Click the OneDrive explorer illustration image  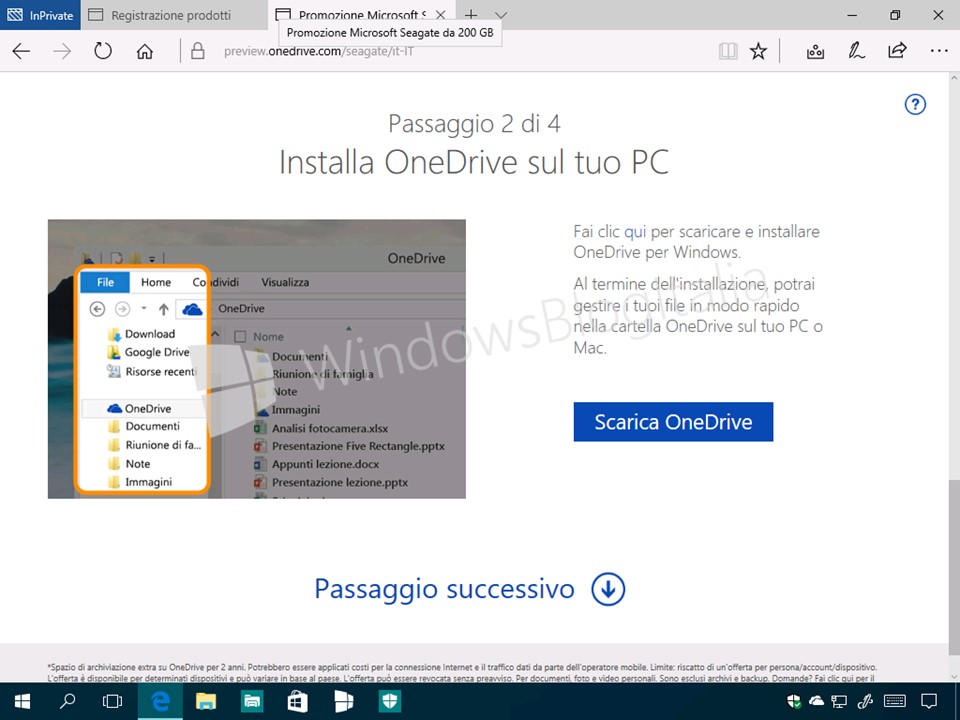[x=257, y=359]
